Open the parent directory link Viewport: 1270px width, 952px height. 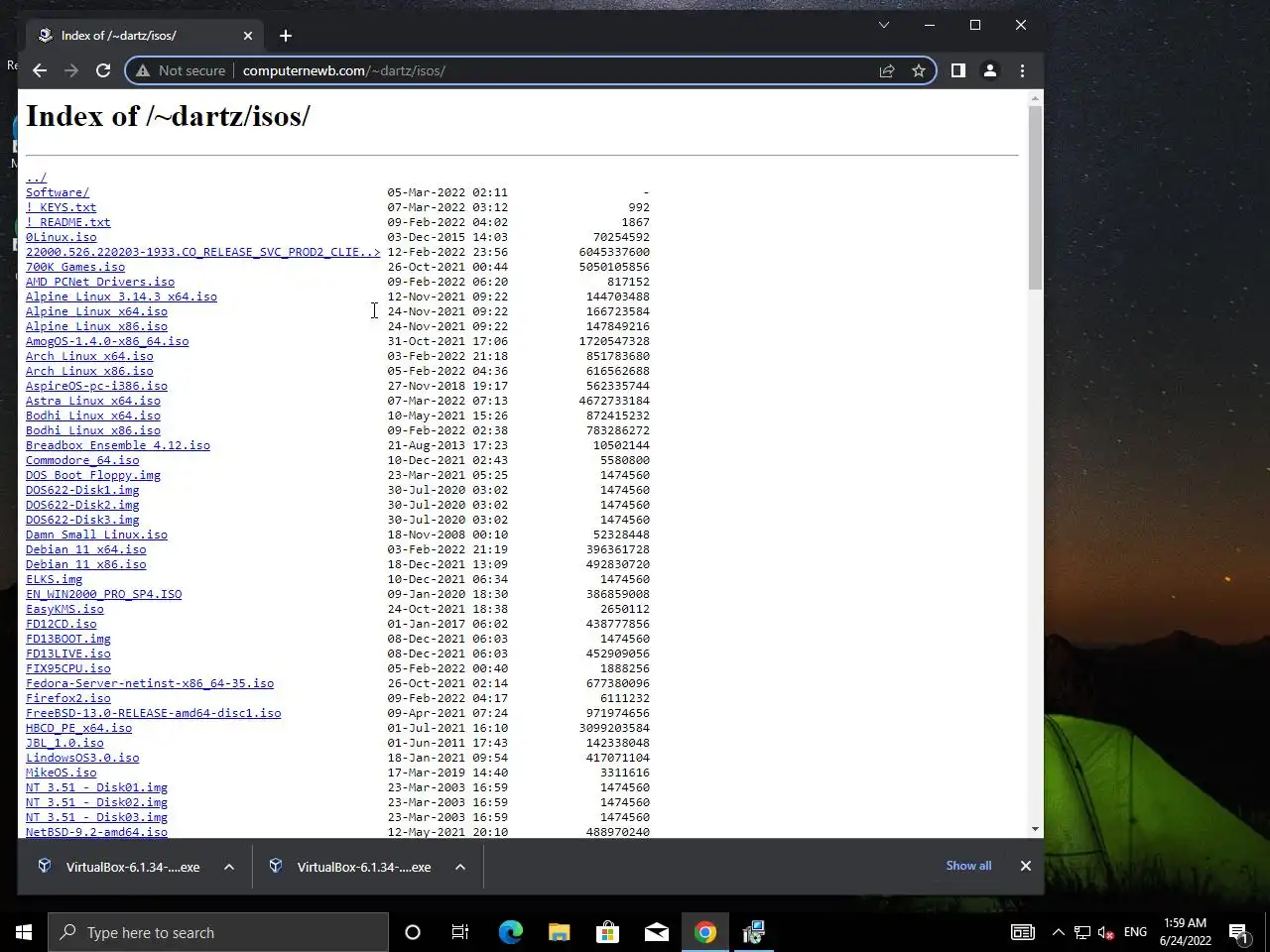(37, 178)
